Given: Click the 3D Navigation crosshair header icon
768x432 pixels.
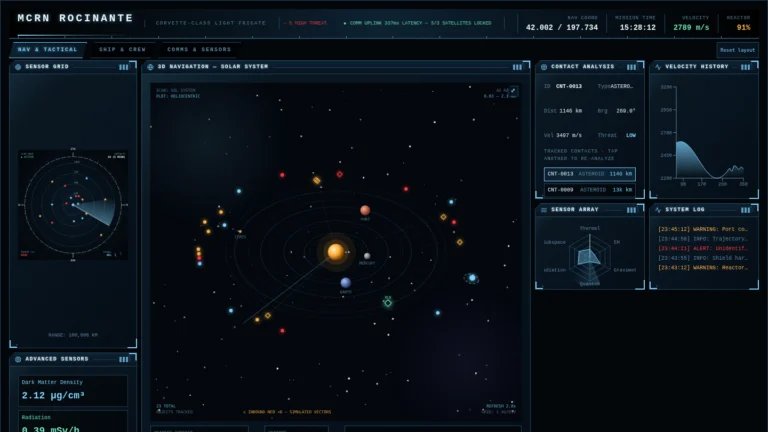Looking at the screenshot, I should tap(150, 67).
